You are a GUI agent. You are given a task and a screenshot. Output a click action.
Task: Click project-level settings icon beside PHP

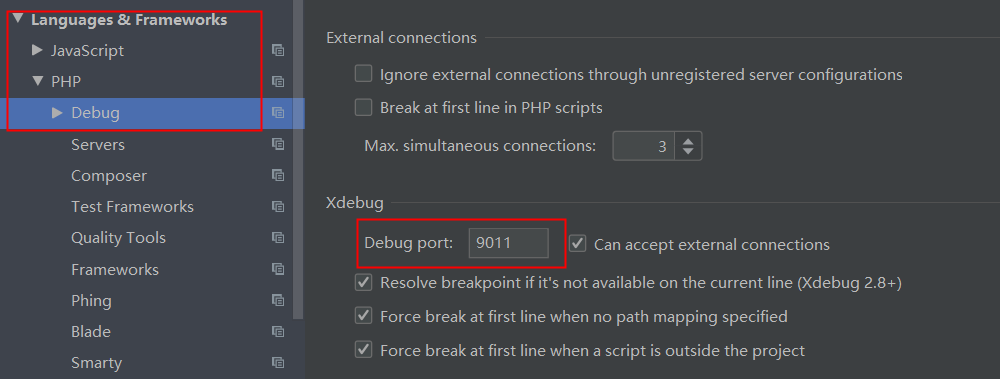tap(277, 81)
